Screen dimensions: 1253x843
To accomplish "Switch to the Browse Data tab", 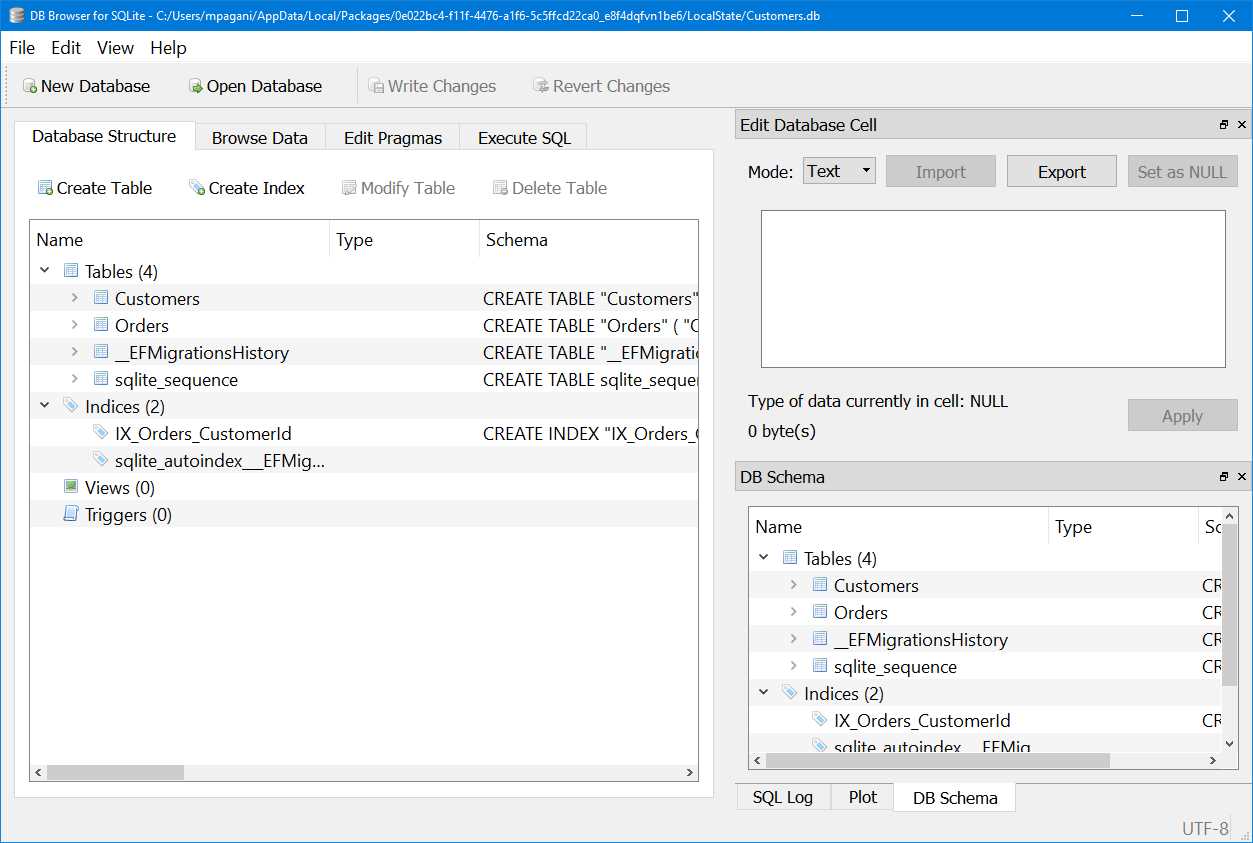I will tap(259, 137).
